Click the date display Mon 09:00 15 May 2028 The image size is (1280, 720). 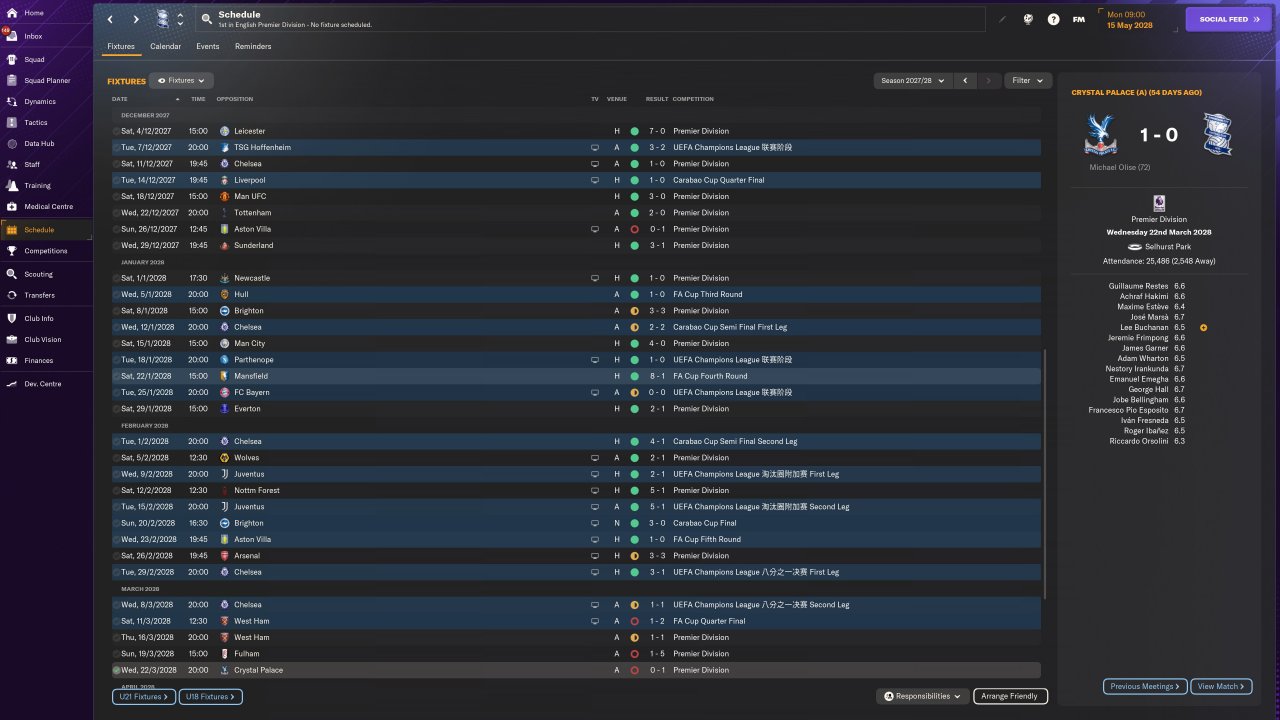[x=1137, y=19]
